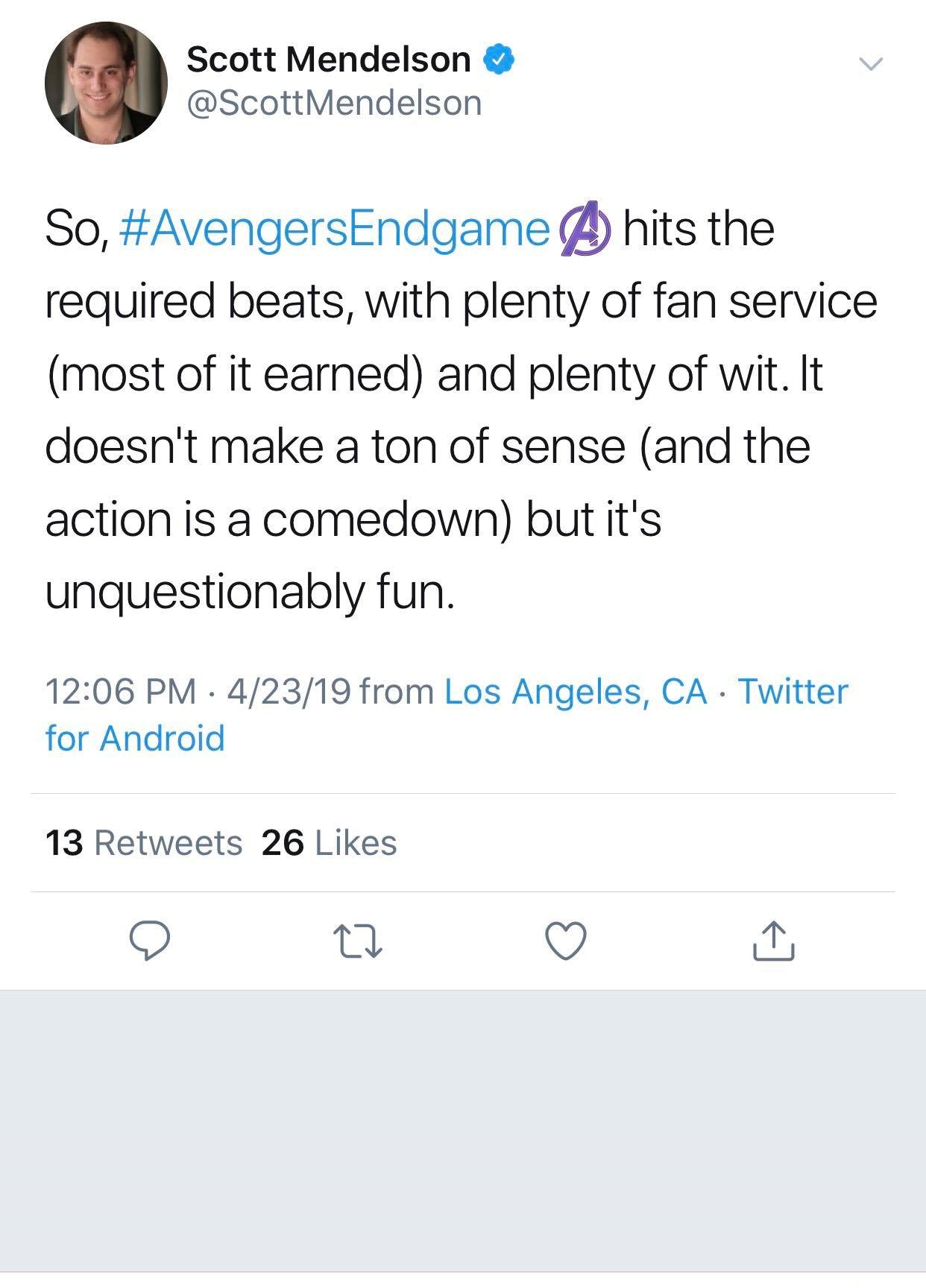926x1288 pixels.
Task: Click the word "unquestionably" in the tweet
Action: (x=205, y=593)
